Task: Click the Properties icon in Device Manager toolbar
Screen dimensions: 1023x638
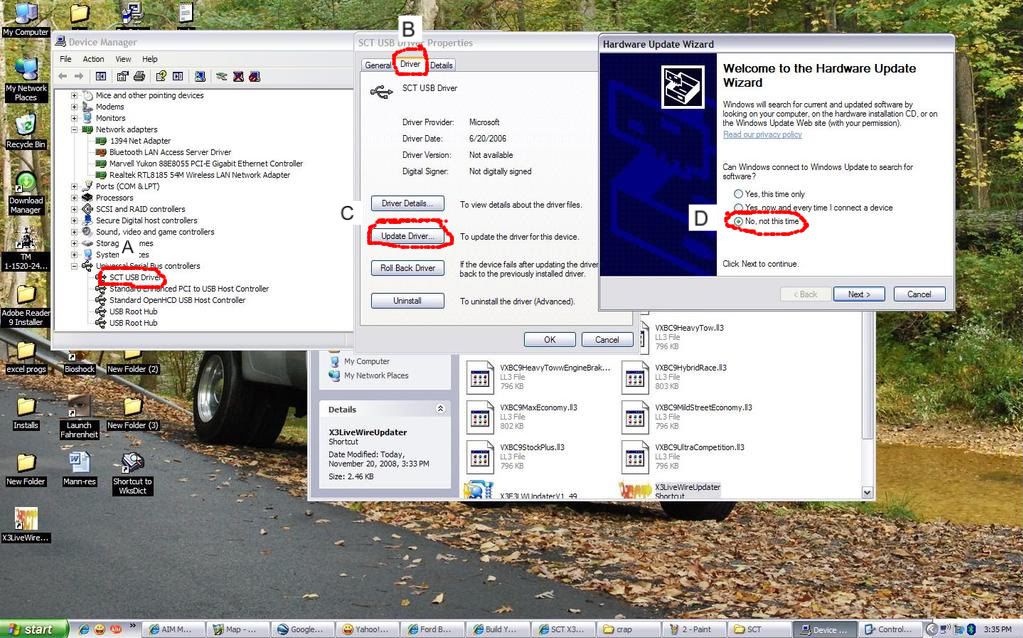Action: click(x=122, y=76)
